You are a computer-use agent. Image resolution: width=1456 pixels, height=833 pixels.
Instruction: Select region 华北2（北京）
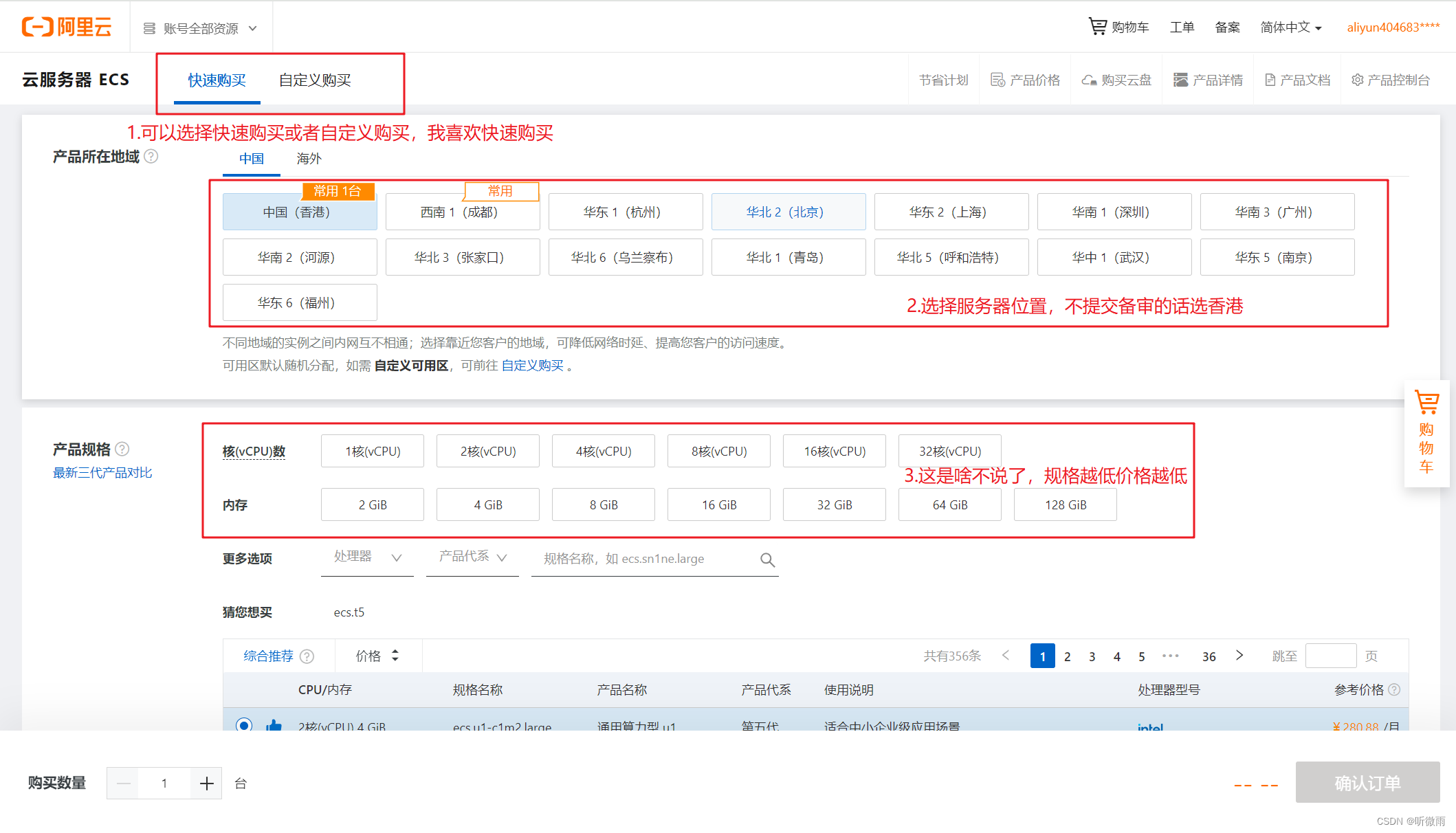(x=788, y=212)
